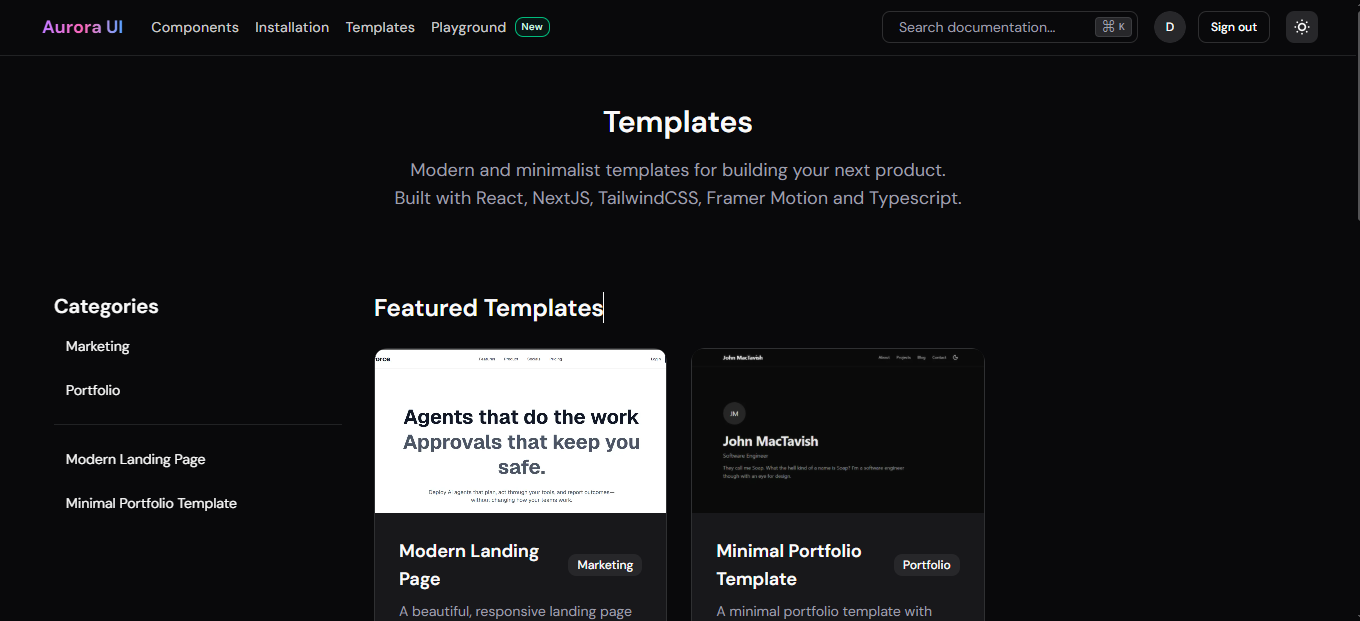Image resolution: width=1360 pixels, height=621 pixels.
Task: Open the Components nav item
Action: tap(195, 27)
